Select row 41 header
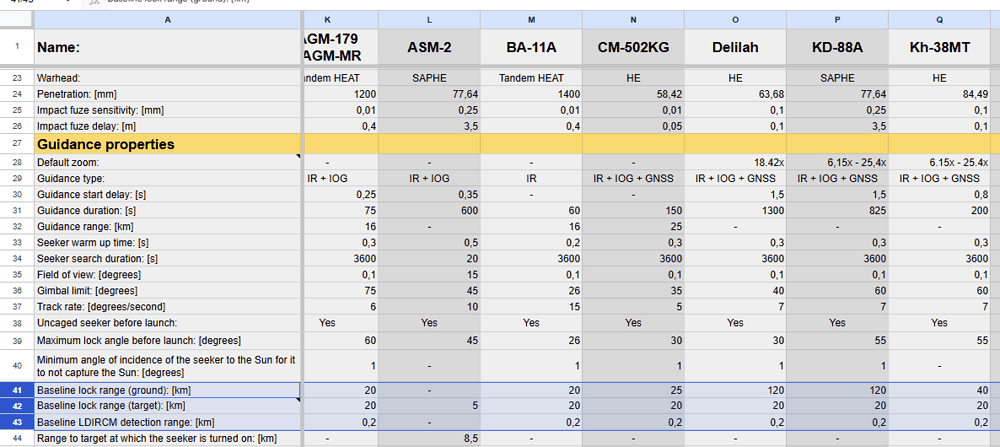Screen dimensions: 1000x447 tap(17, 390)
